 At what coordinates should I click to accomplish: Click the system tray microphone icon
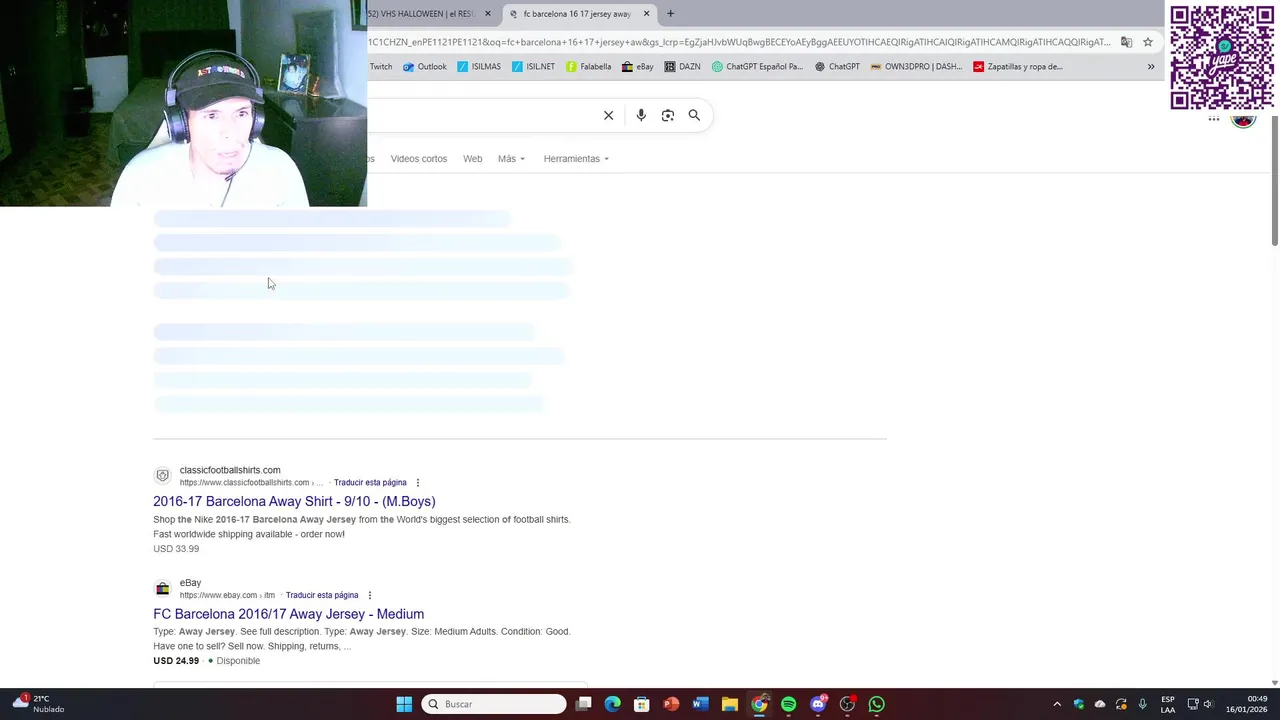[1142, 704]
